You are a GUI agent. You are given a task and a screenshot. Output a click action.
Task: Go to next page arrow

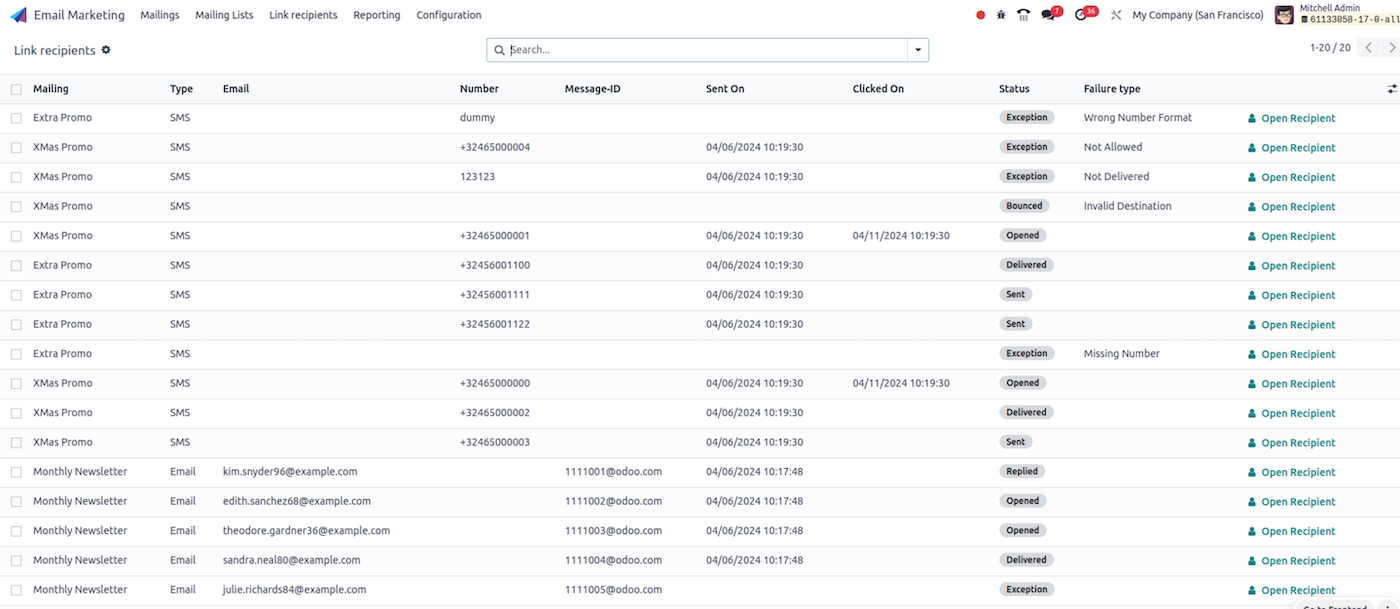click(1391, 48)
